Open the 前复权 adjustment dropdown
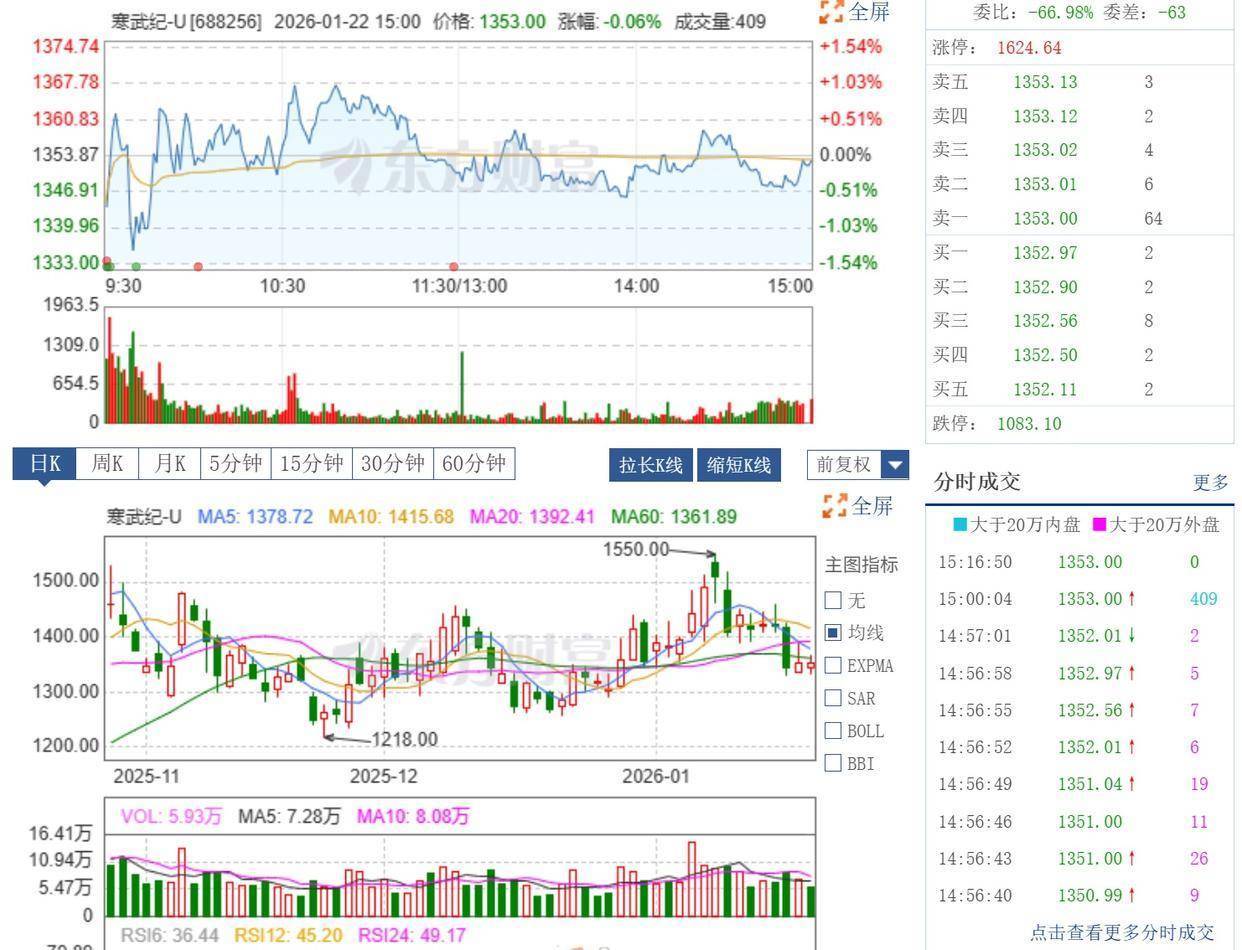Viewport: 1242px width, 950px height. 844,465
